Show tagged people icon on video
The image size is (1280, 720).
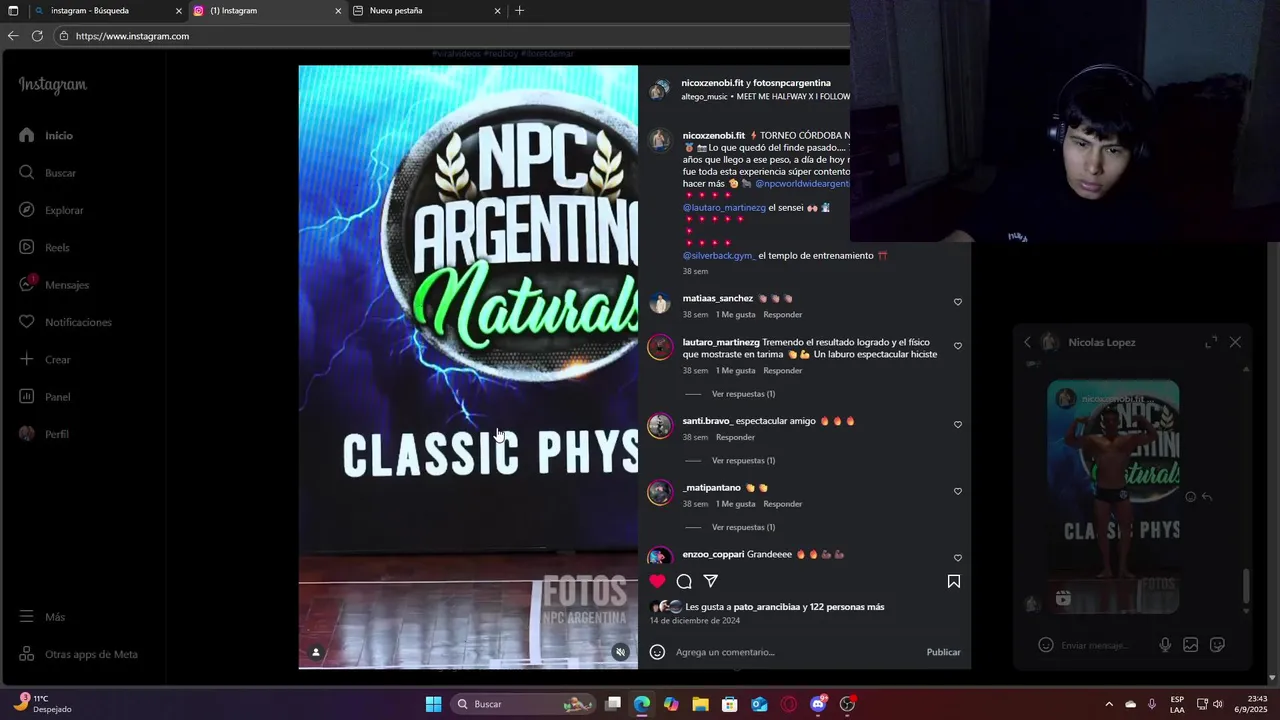(316, 652)
